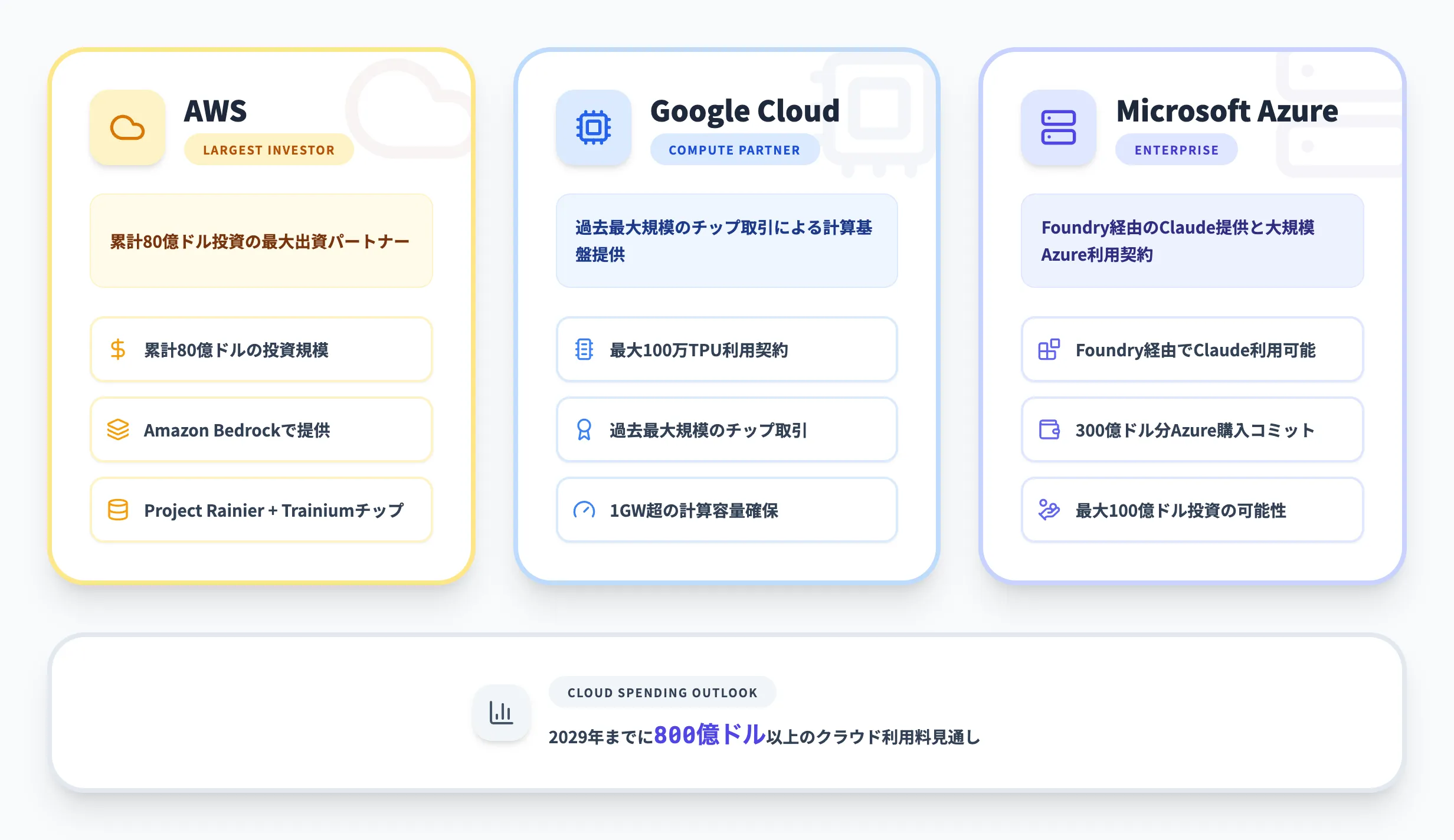Click the Project Rainier database icon
Viewport: 1454px width, 840px height.
point(118,510)
